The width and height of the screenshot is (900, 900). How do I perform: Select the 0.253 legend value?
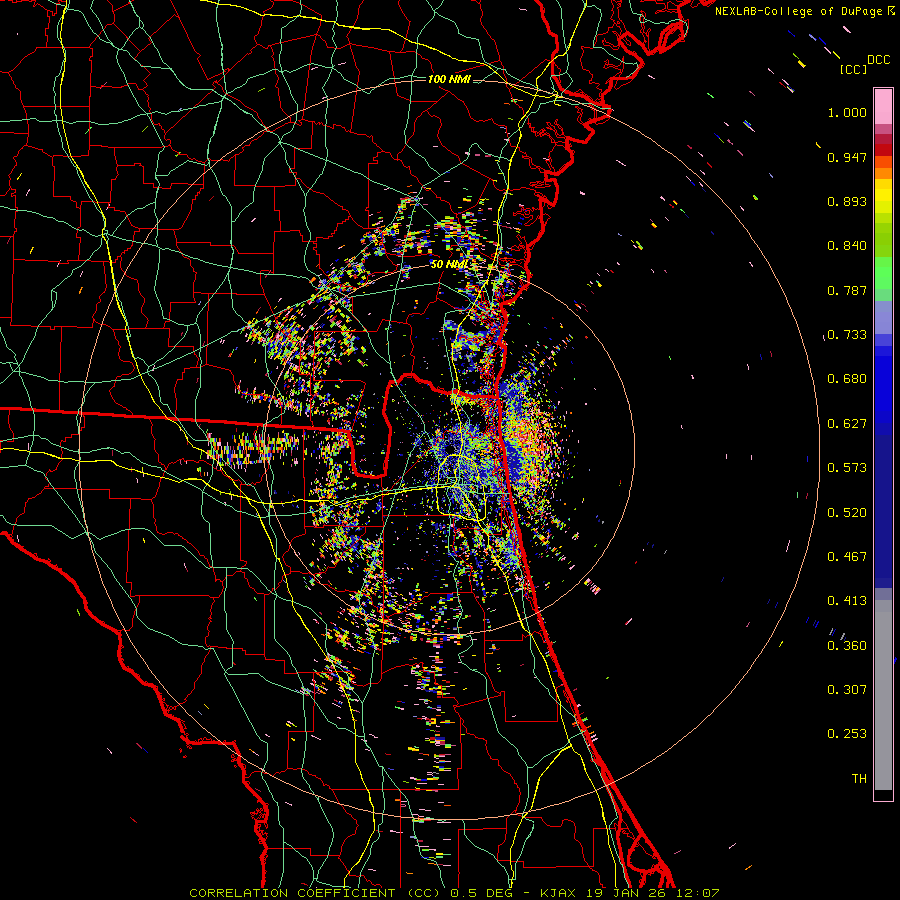point(847,734)
